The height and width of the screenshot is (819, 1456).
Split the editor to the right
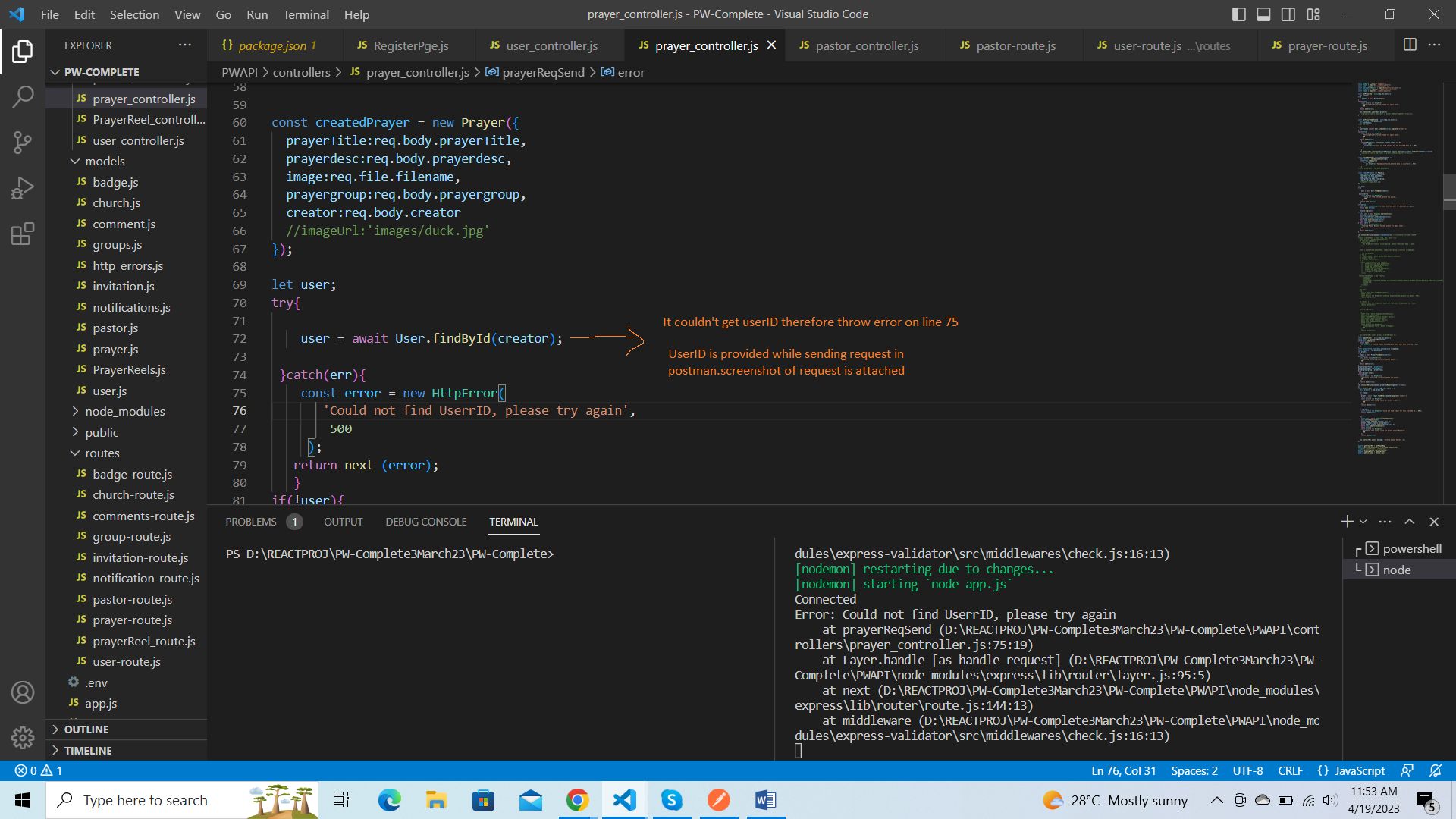(1410, 45)
